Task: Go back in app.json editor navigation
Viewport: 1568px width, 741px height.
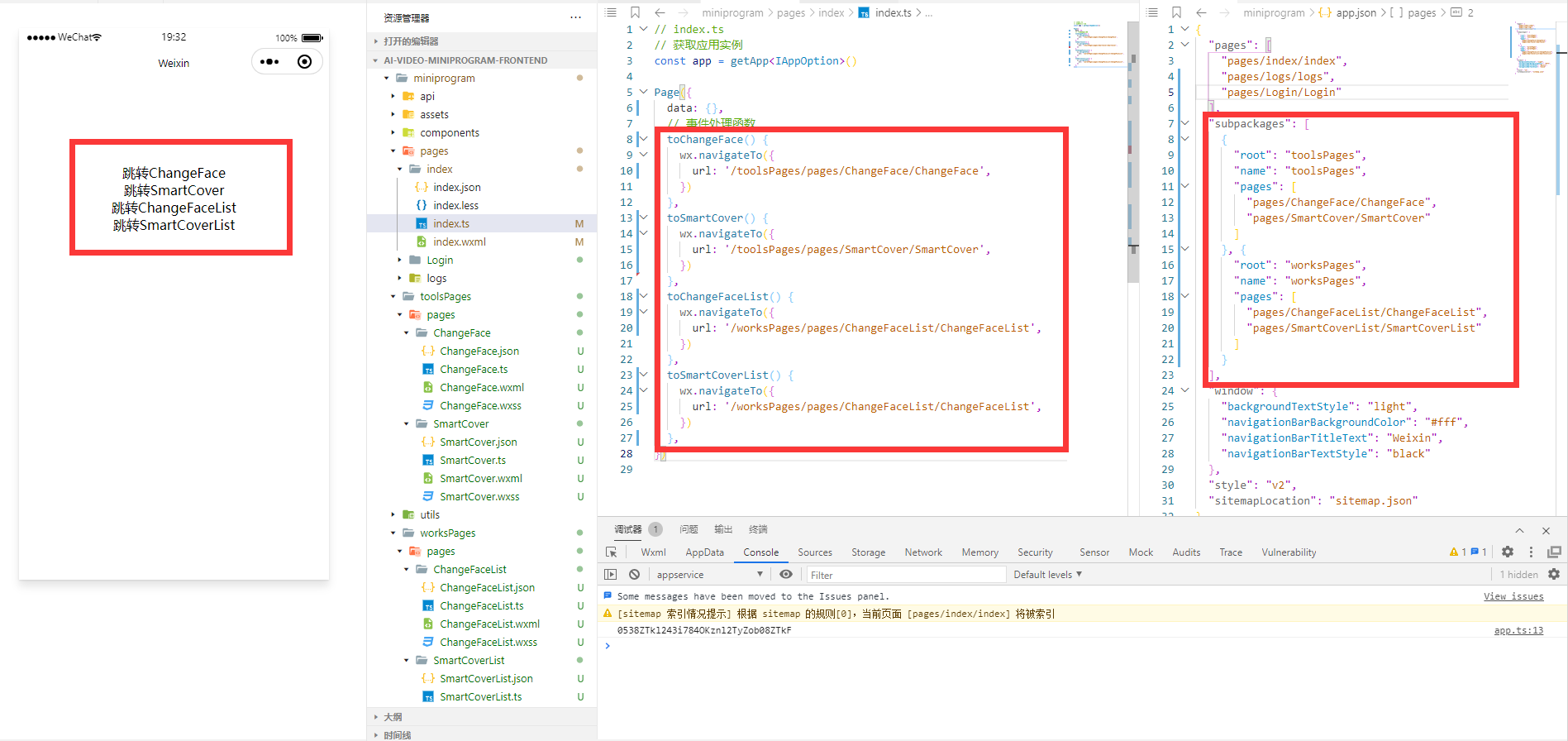Action: click(1201, 12)
